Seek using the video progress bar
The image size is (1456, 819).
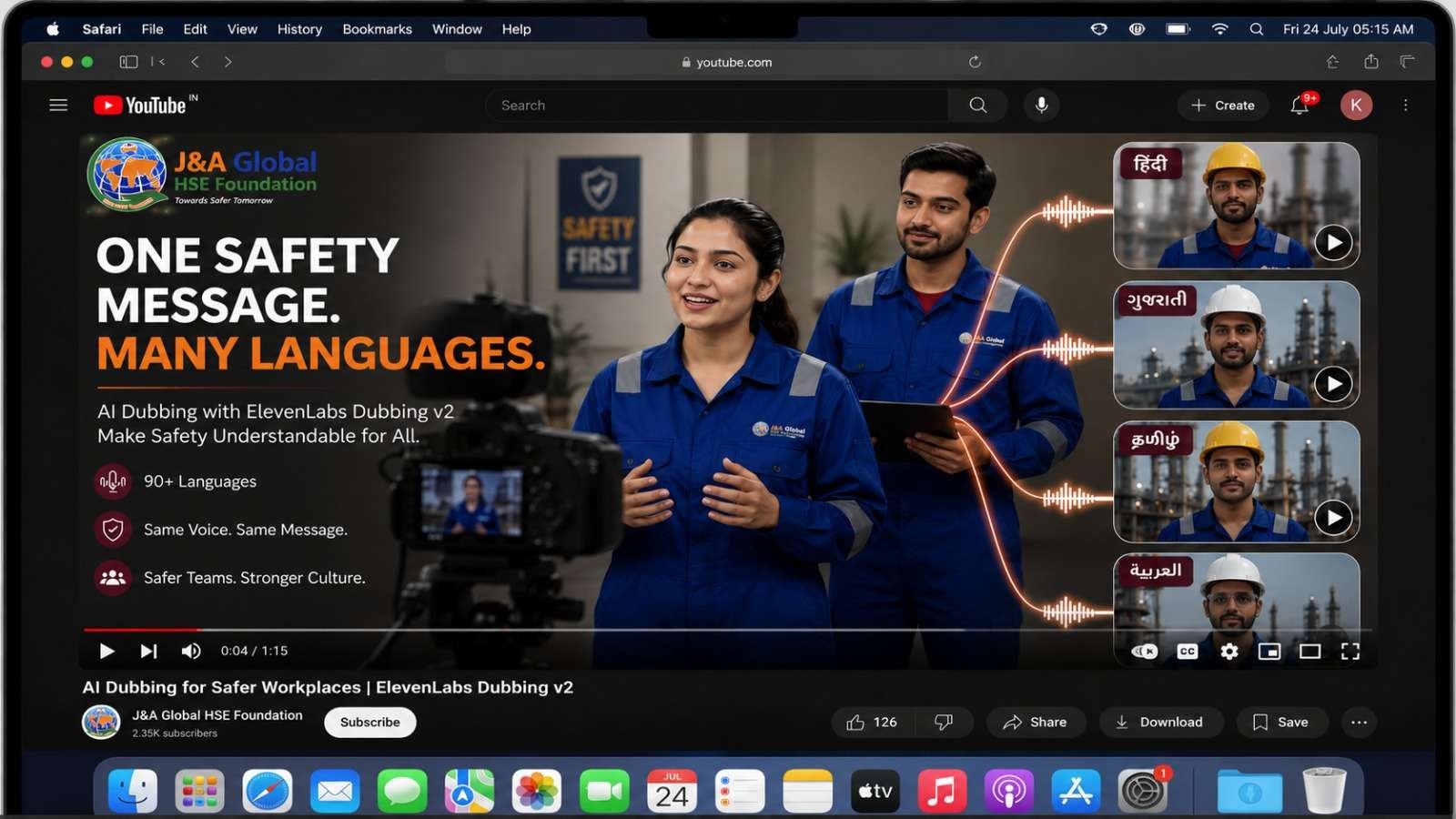pyautogui.click(x=727, y=630)
